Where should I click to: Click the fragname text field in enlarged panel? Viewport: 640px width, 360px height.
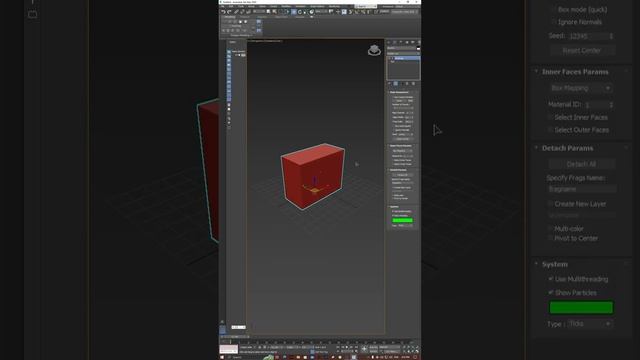(x=582, y=189)
